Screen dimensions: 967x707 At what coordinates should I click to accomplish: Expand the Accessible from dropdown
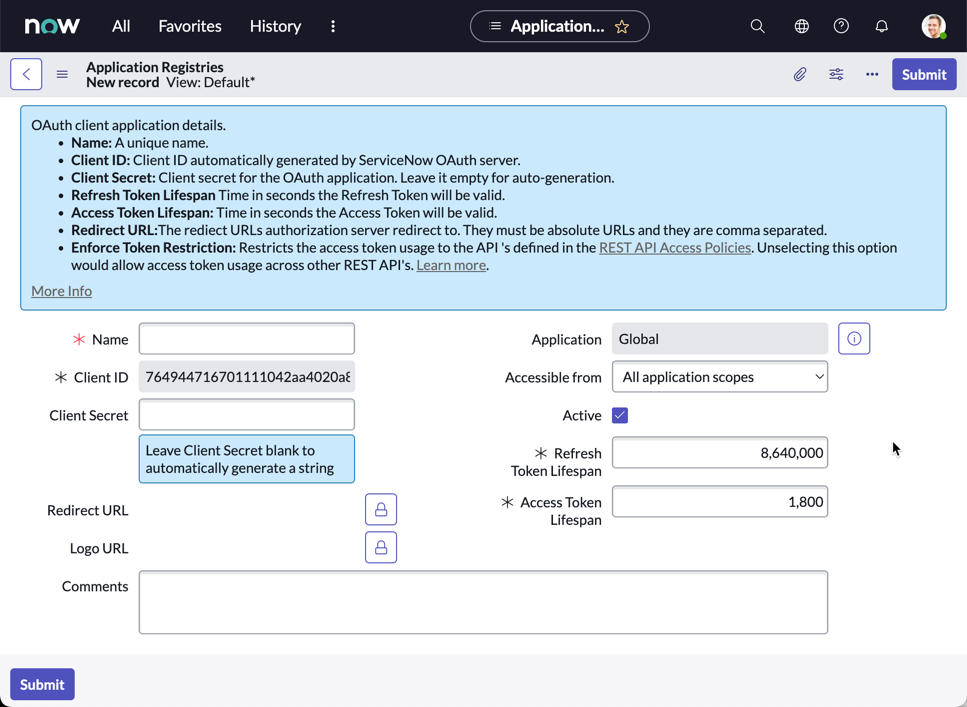point(720,377)
